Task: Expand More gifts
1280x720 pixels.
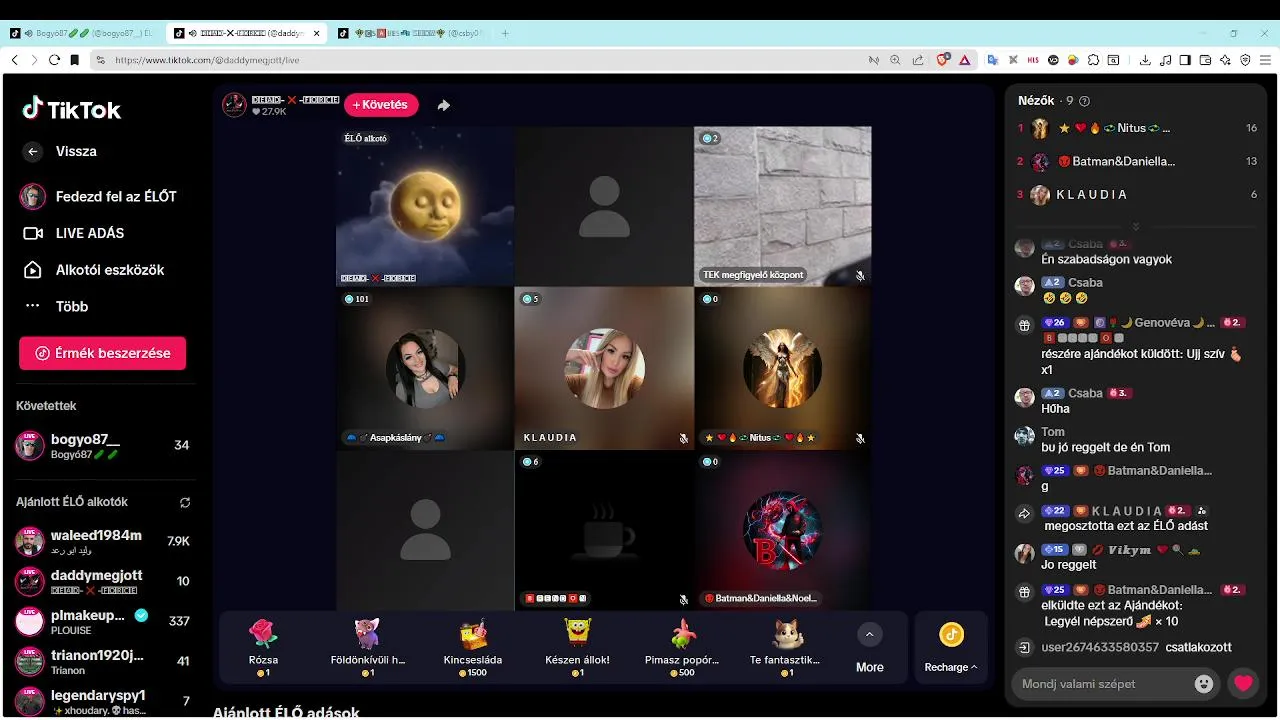Action: click(869, 648)
